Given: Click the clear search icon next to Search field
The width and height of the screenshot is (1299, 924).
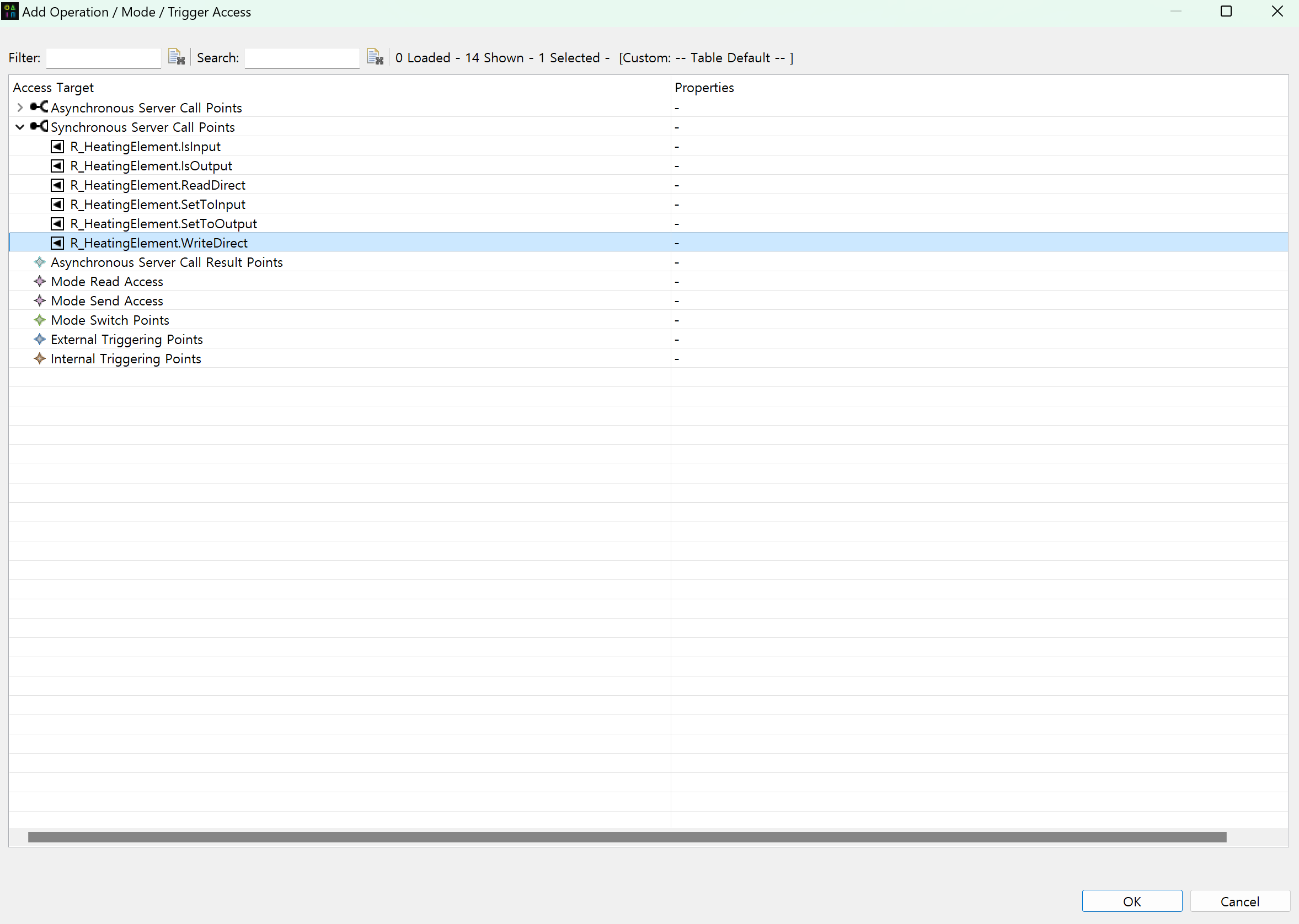Looking at the screenshot, I should pyautogui.click(x=375, y=57).
